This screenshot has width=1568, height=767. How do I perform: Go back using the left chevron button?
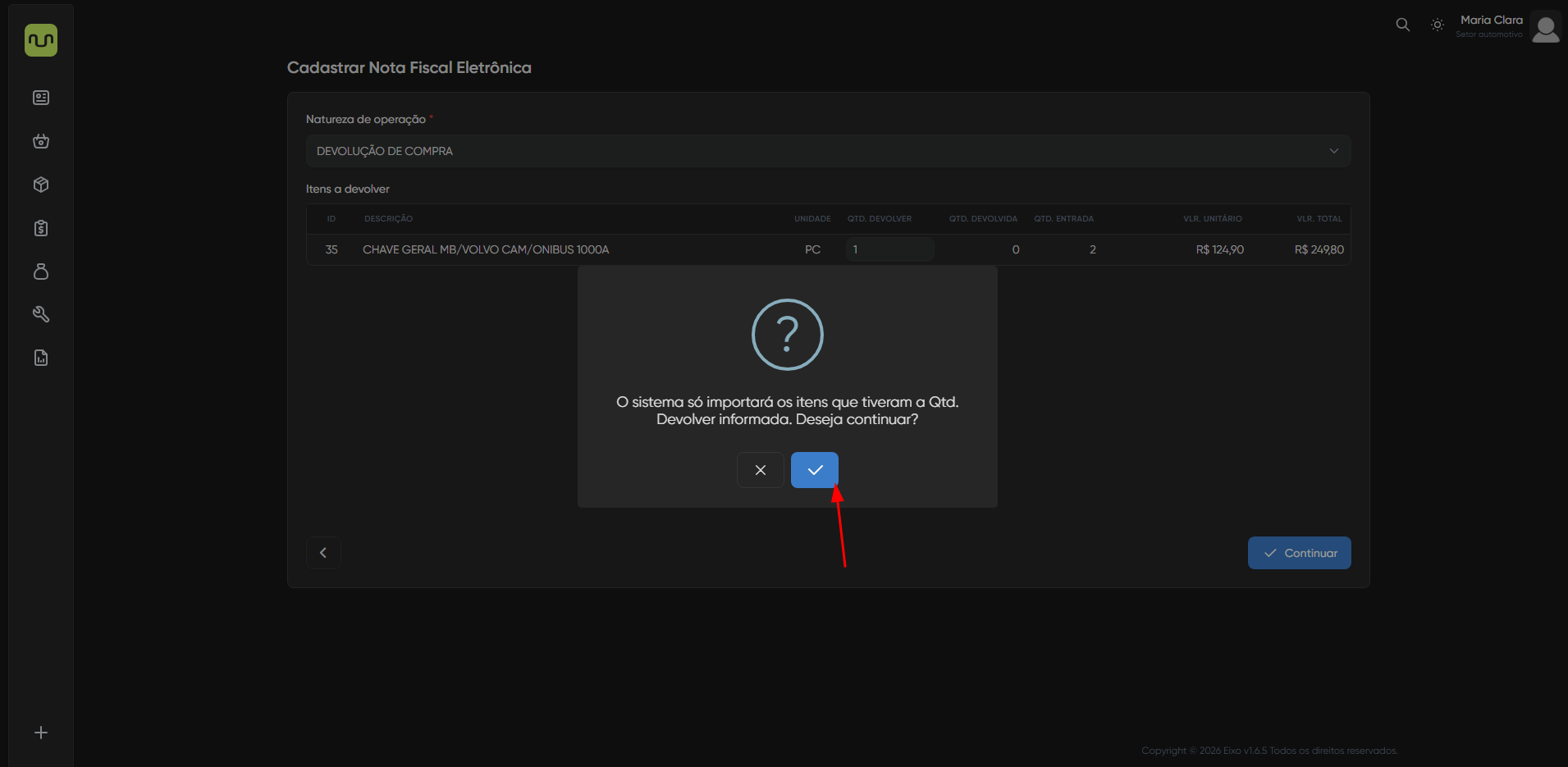coord(323,553)
